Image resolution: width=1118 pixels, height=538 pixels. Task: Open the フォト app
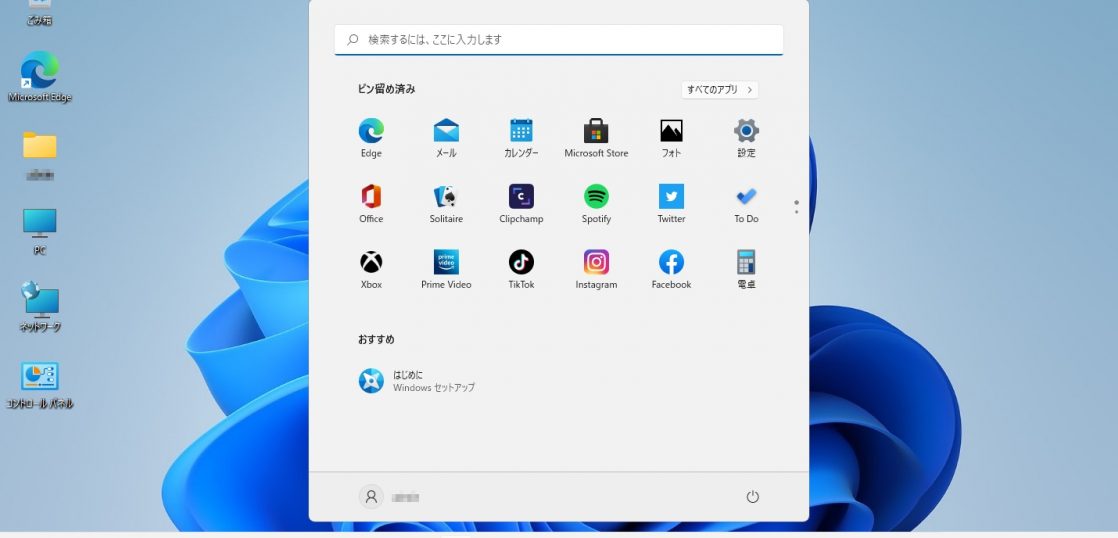click(x=671, y=138)
